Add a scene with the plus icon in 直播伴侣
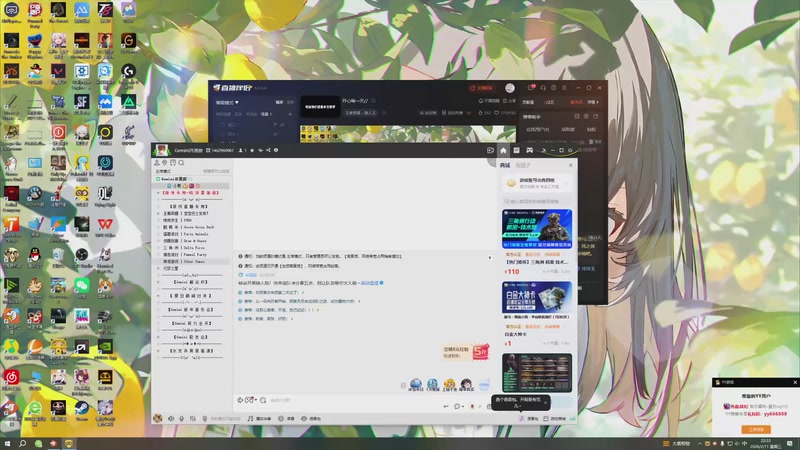 (290, 114)
